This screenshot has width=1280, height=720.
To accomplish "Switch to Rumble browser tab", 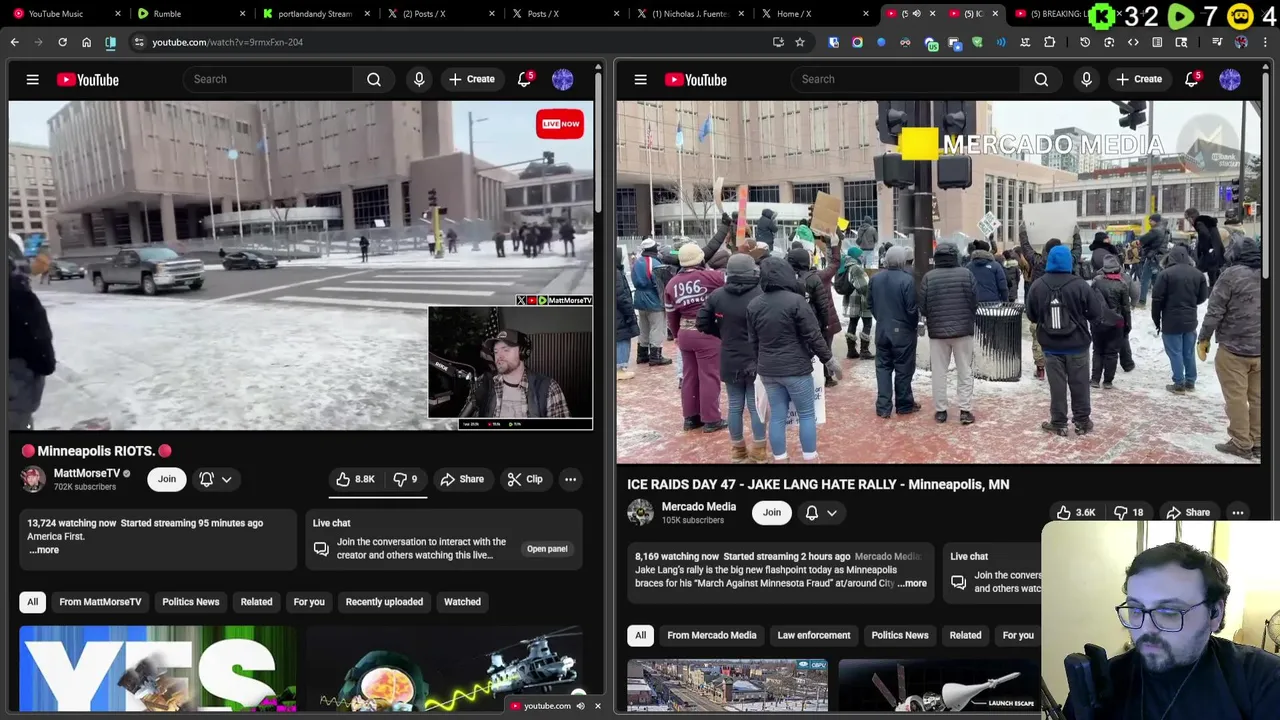I will point(190,14).
